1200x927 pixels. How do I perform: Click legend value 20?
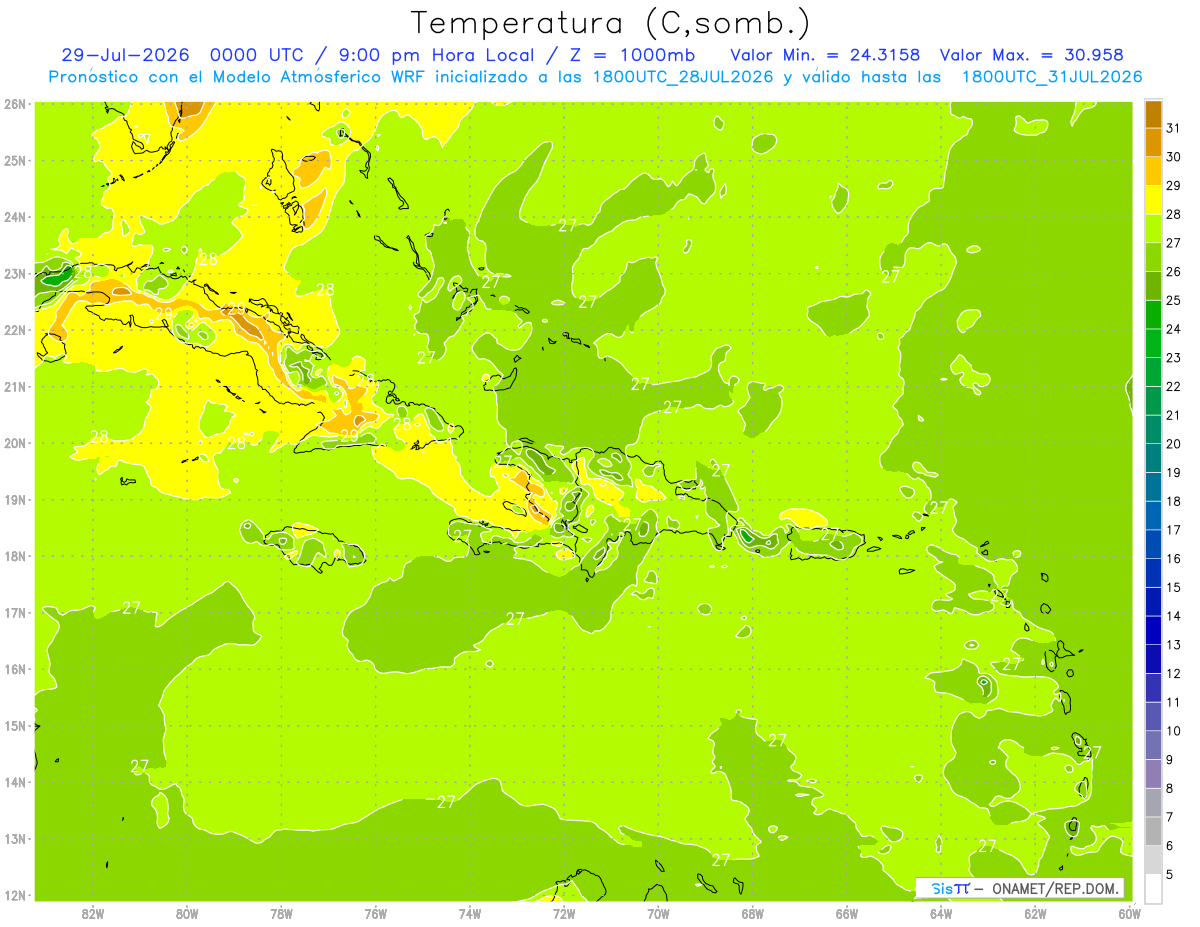click(1173, 444)
